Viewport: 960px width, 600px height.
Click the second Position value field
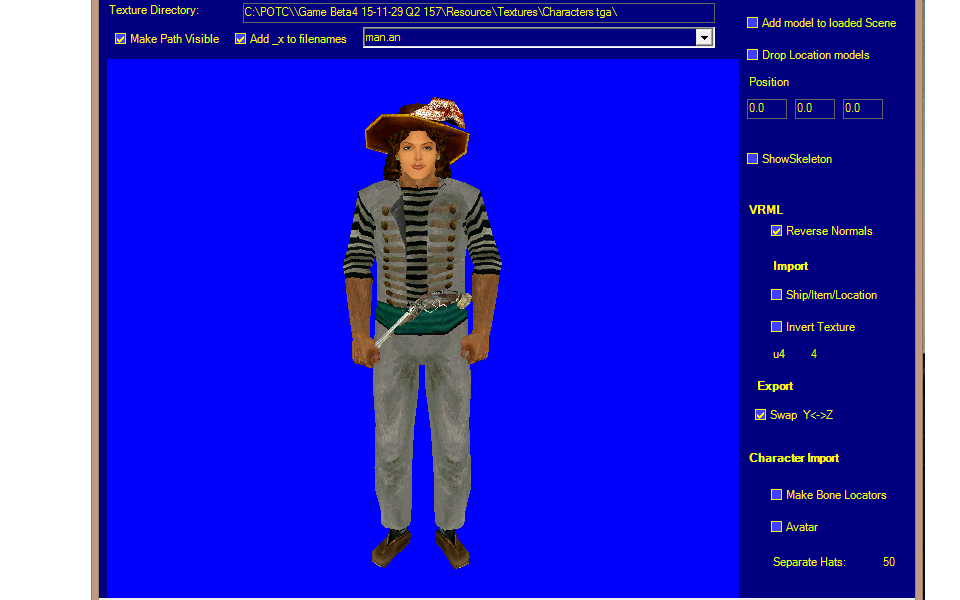pyautogui.click(x=814, y=108)
